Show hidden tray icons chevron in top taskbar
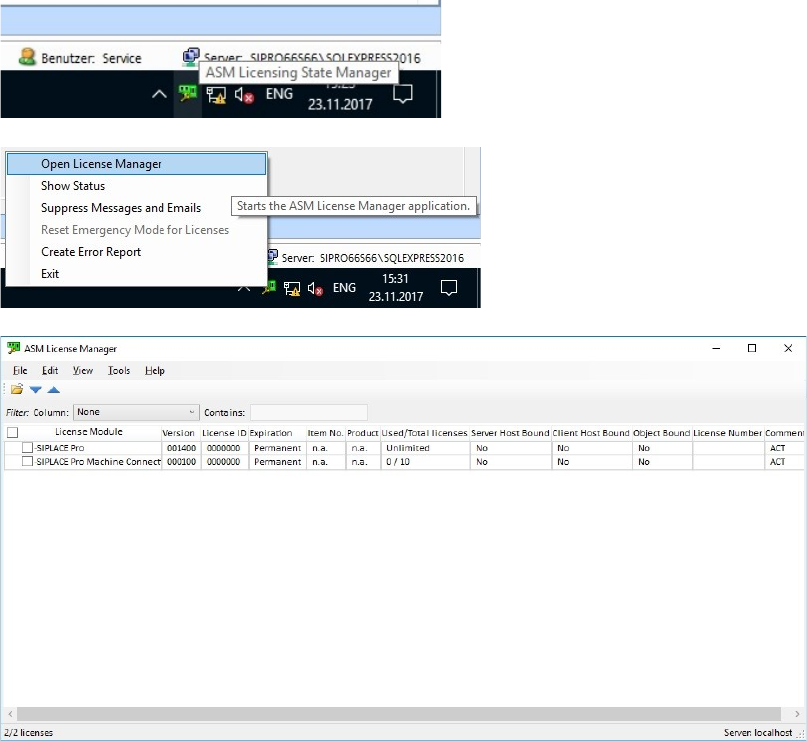 pos(160,94)
